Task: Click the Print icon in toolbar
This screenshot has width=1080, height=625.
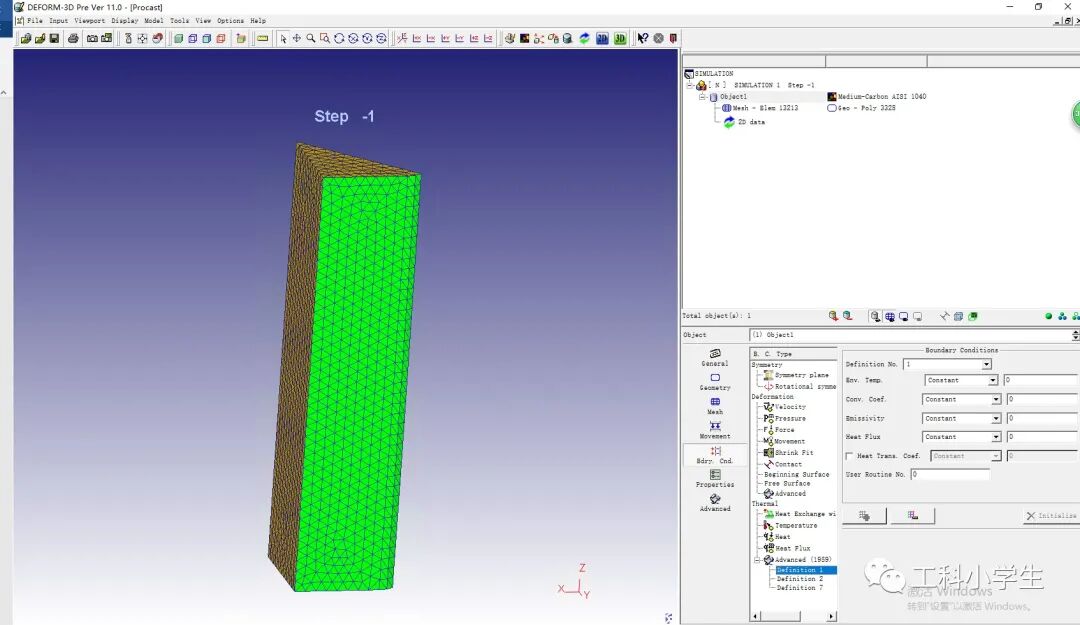Action: 73,39
